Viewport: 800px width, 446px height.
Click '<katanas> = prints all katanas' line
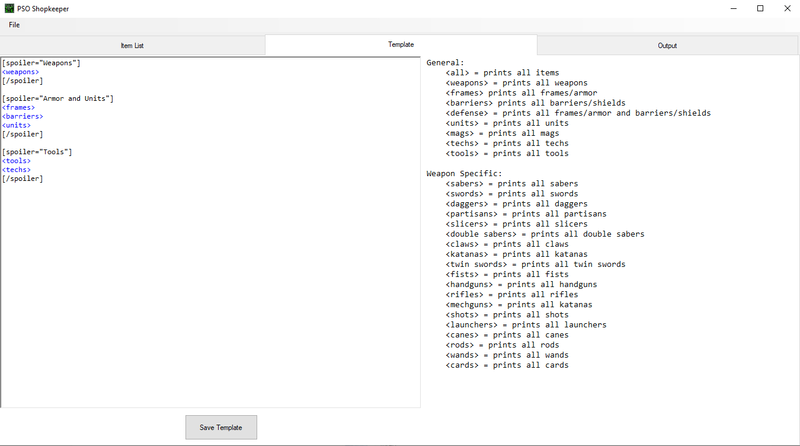[x=516, y=254]
